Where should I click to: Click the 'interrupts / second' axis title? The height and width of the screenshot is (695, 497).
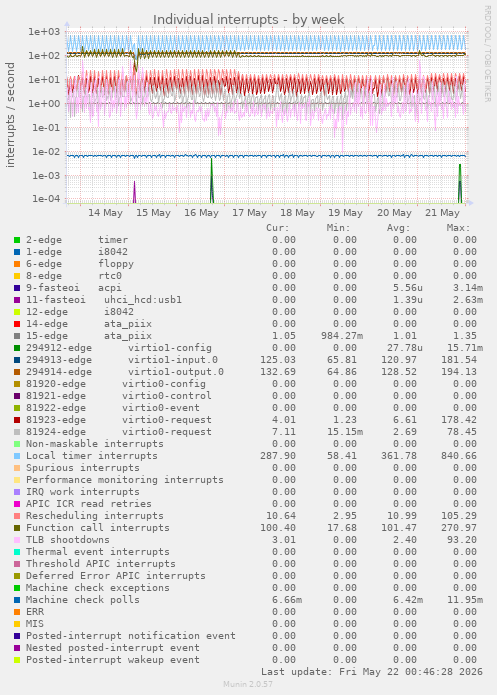(10, 115)
